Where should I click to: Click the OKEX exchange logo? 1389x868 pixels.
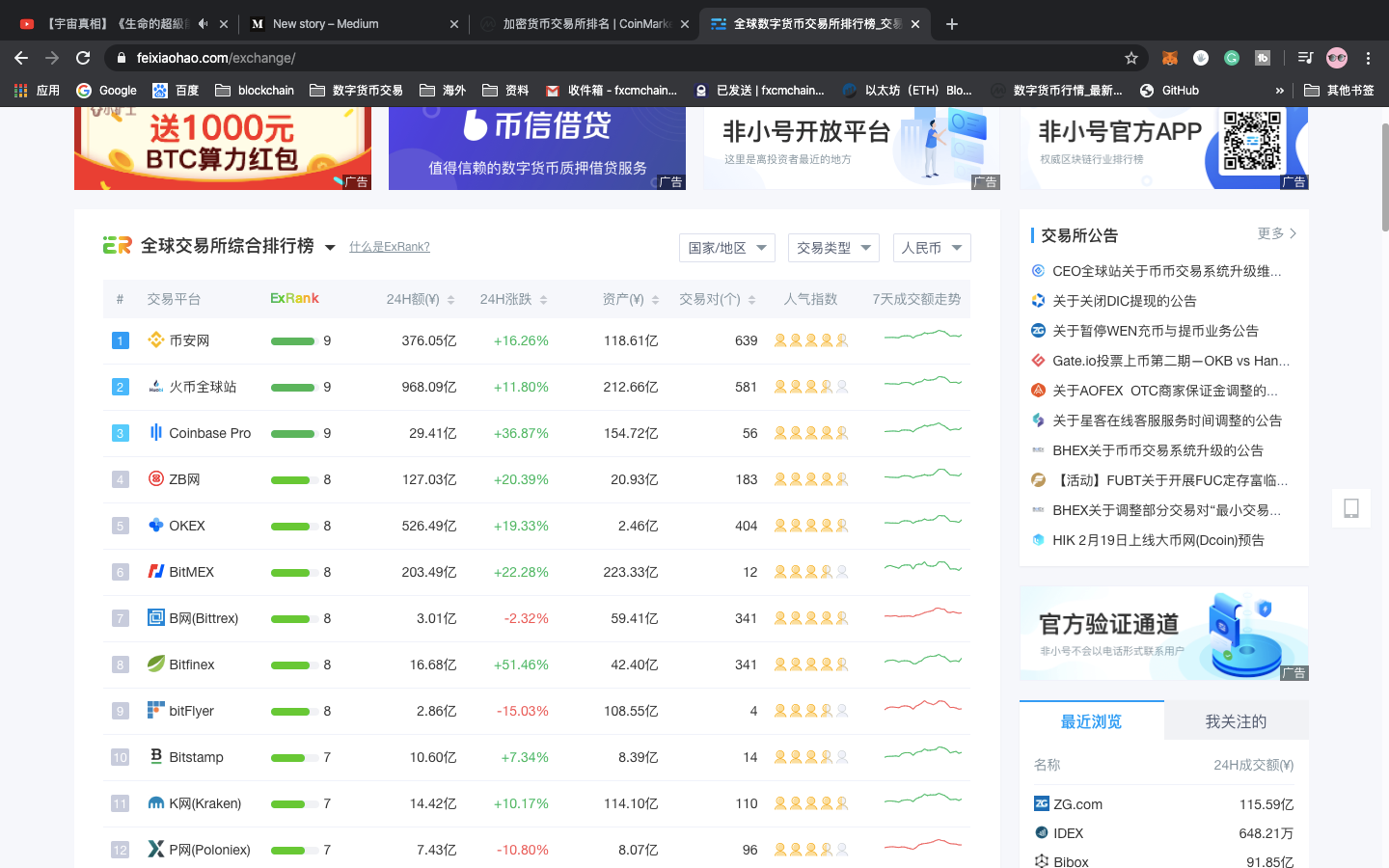156,525
